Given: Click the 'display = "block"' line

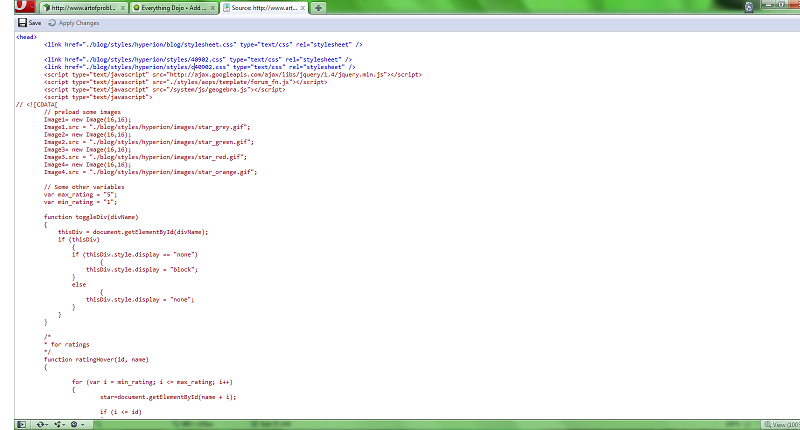Looking at the screenshot, I should (x=142, y=269).
